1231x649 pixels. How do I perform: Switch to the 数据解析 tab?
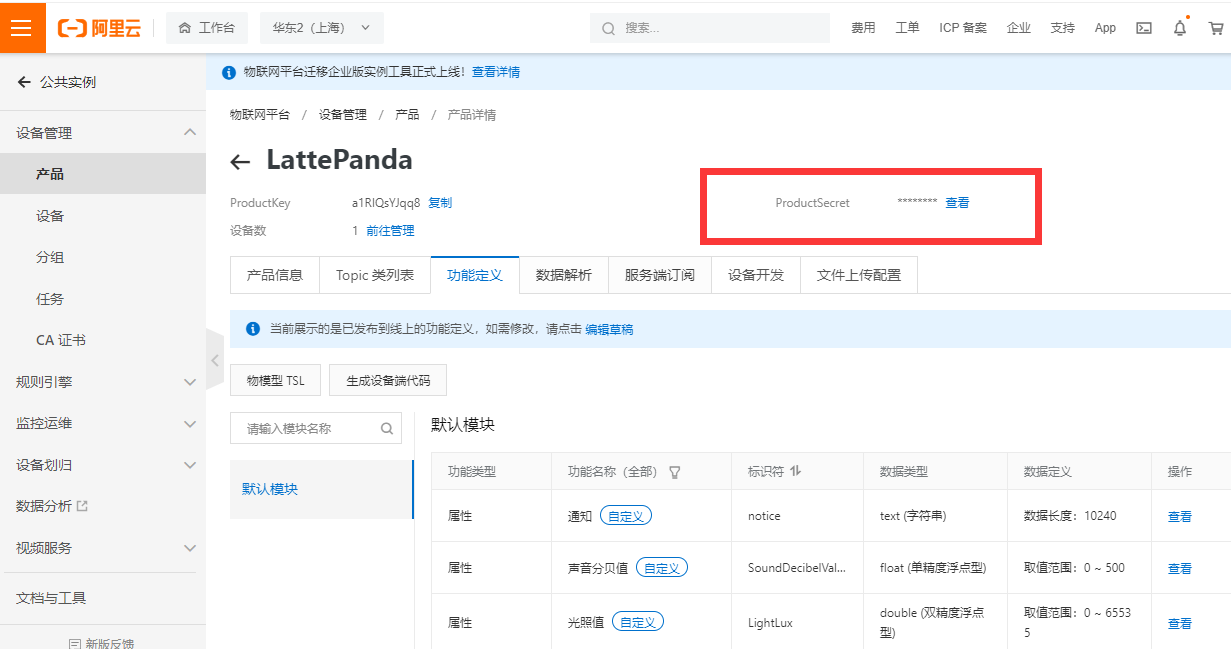click(564, 275)
